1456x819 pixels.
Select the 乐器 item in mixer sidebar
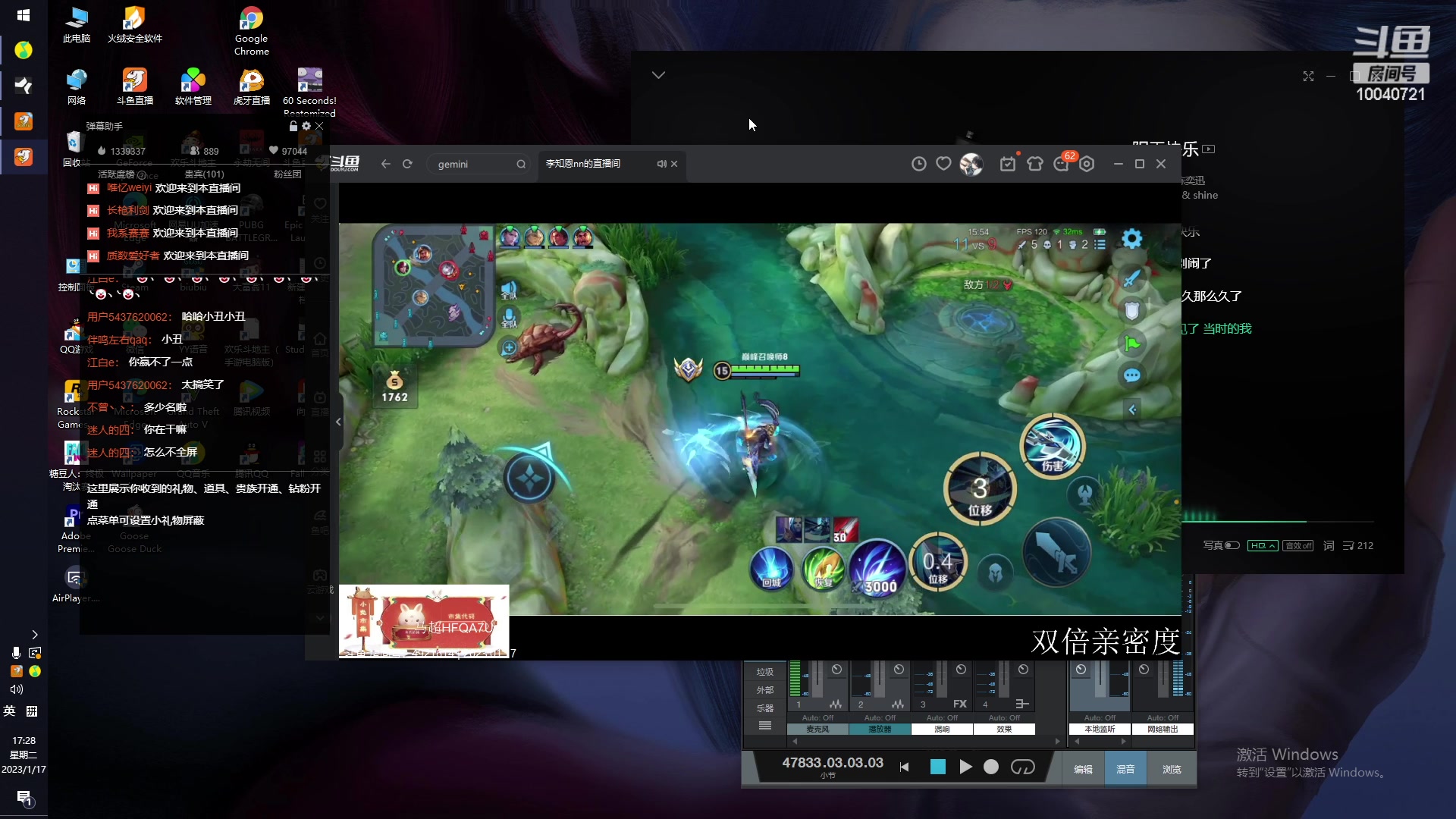coord(764,708)
